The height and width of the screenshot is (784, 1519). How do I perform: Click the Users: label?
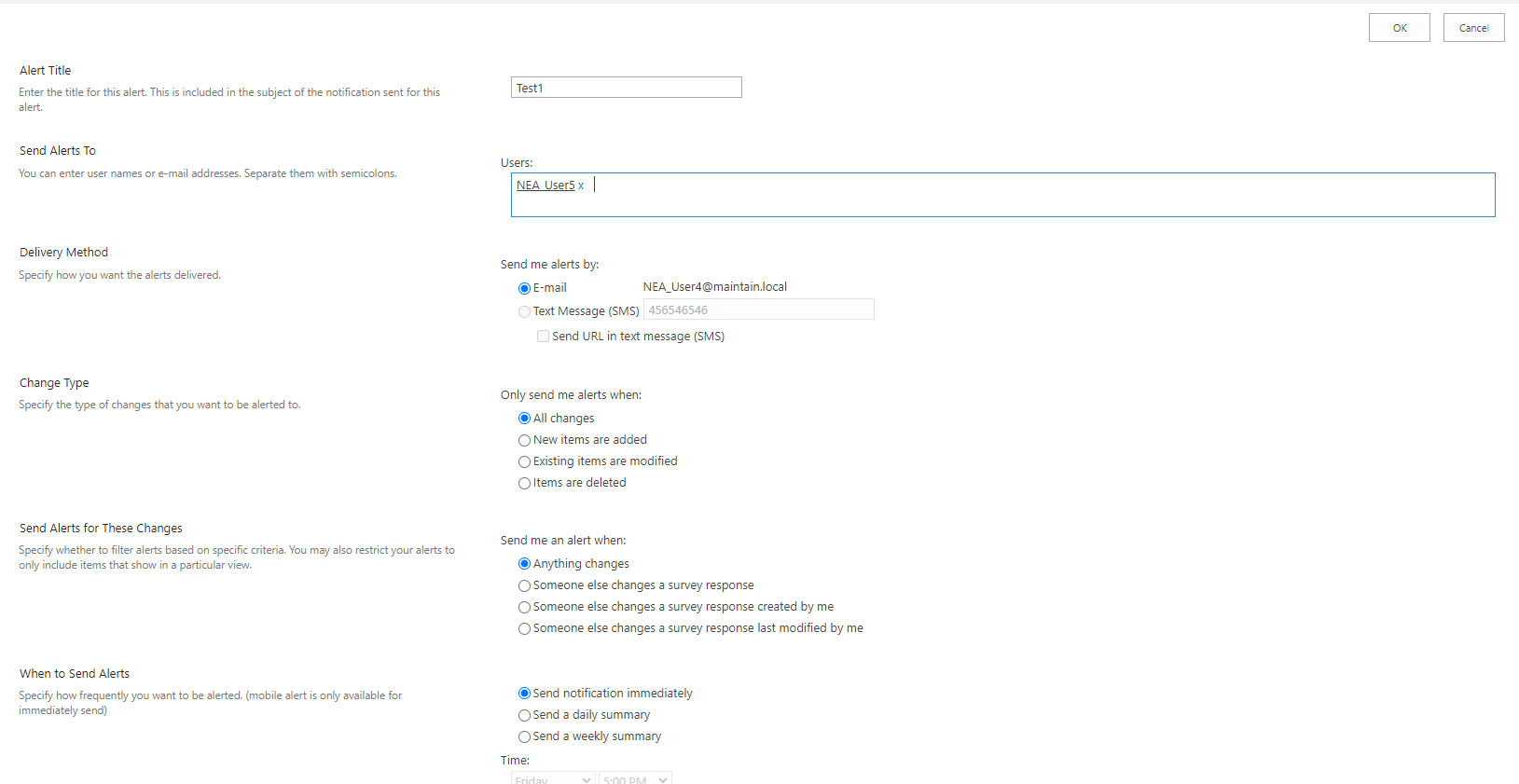[x=517, y=163]
